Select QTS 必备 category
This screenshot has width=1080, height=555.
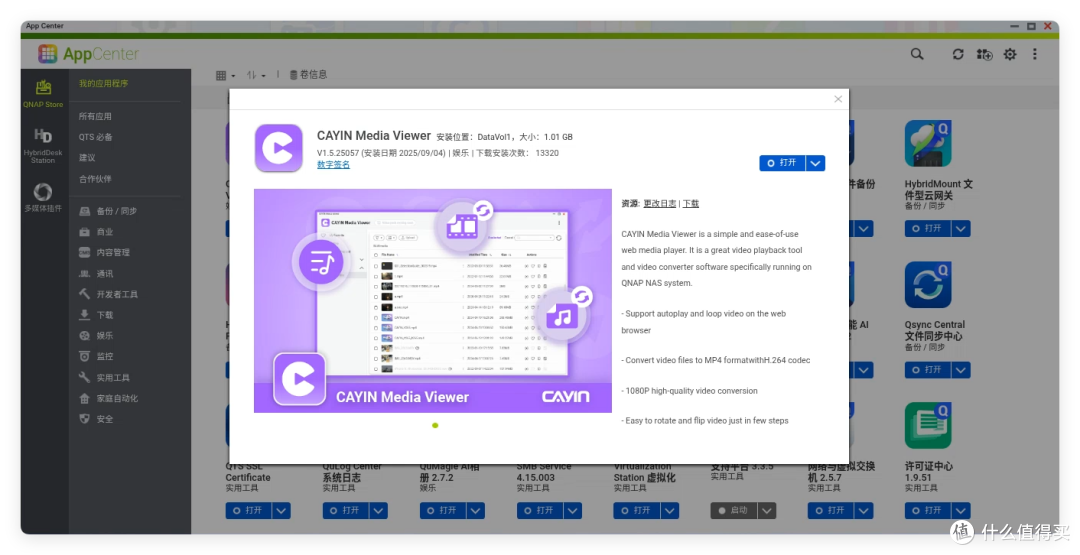tap(95, 137)
